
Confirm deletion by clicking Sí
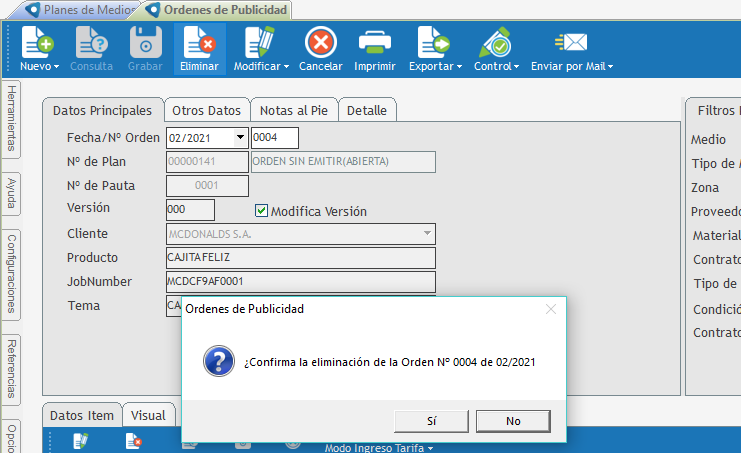pos(431,421)
